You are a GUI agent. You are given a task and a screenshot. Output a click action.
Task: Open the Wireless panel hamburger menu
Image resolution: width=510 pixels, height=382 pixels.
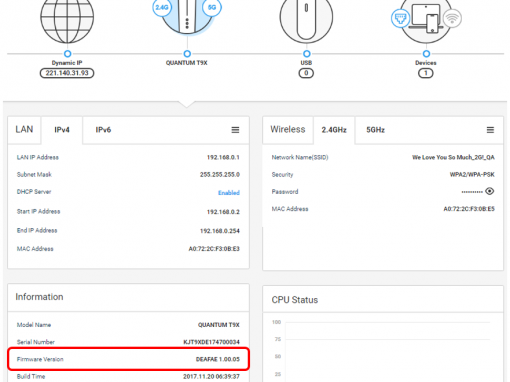490,130
